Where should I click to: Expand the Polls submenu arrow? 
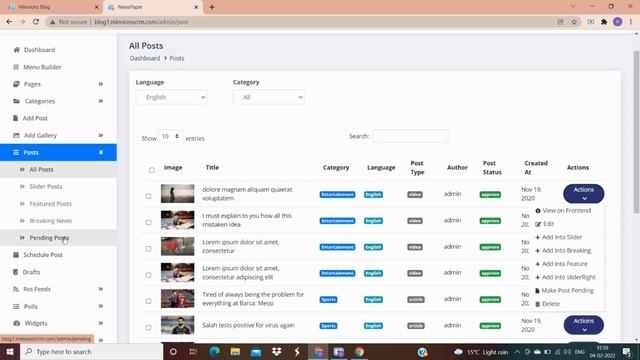[101, 306]
